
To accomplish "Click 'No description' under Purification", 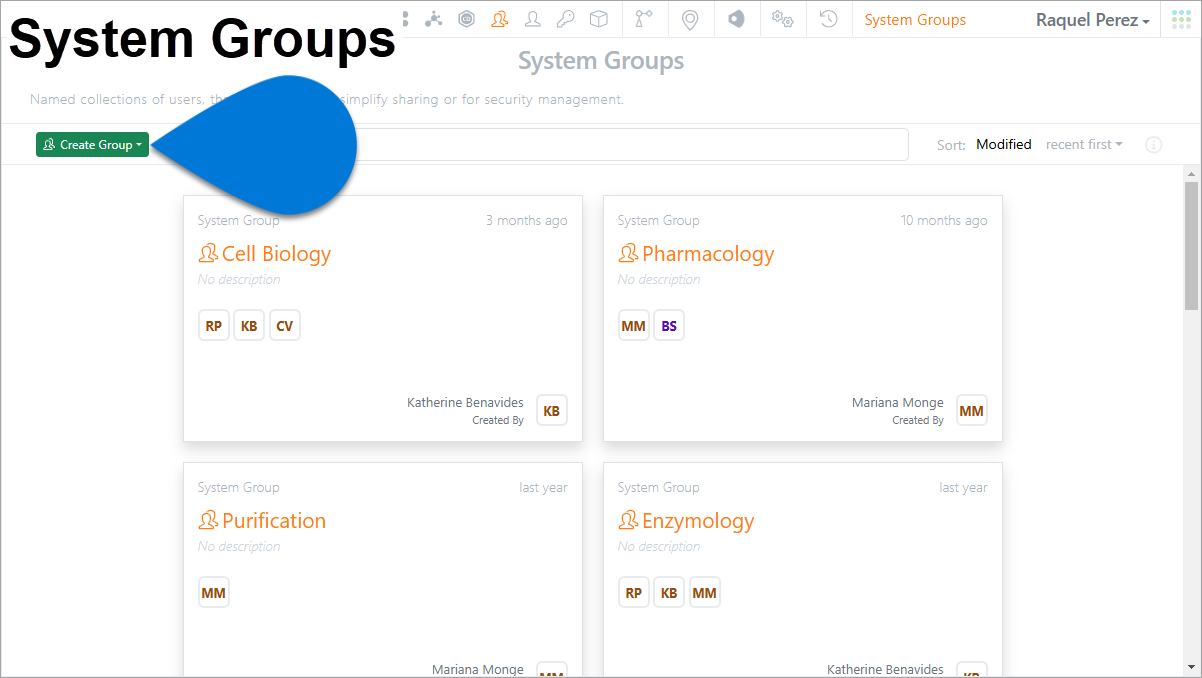I will point(239,547).
